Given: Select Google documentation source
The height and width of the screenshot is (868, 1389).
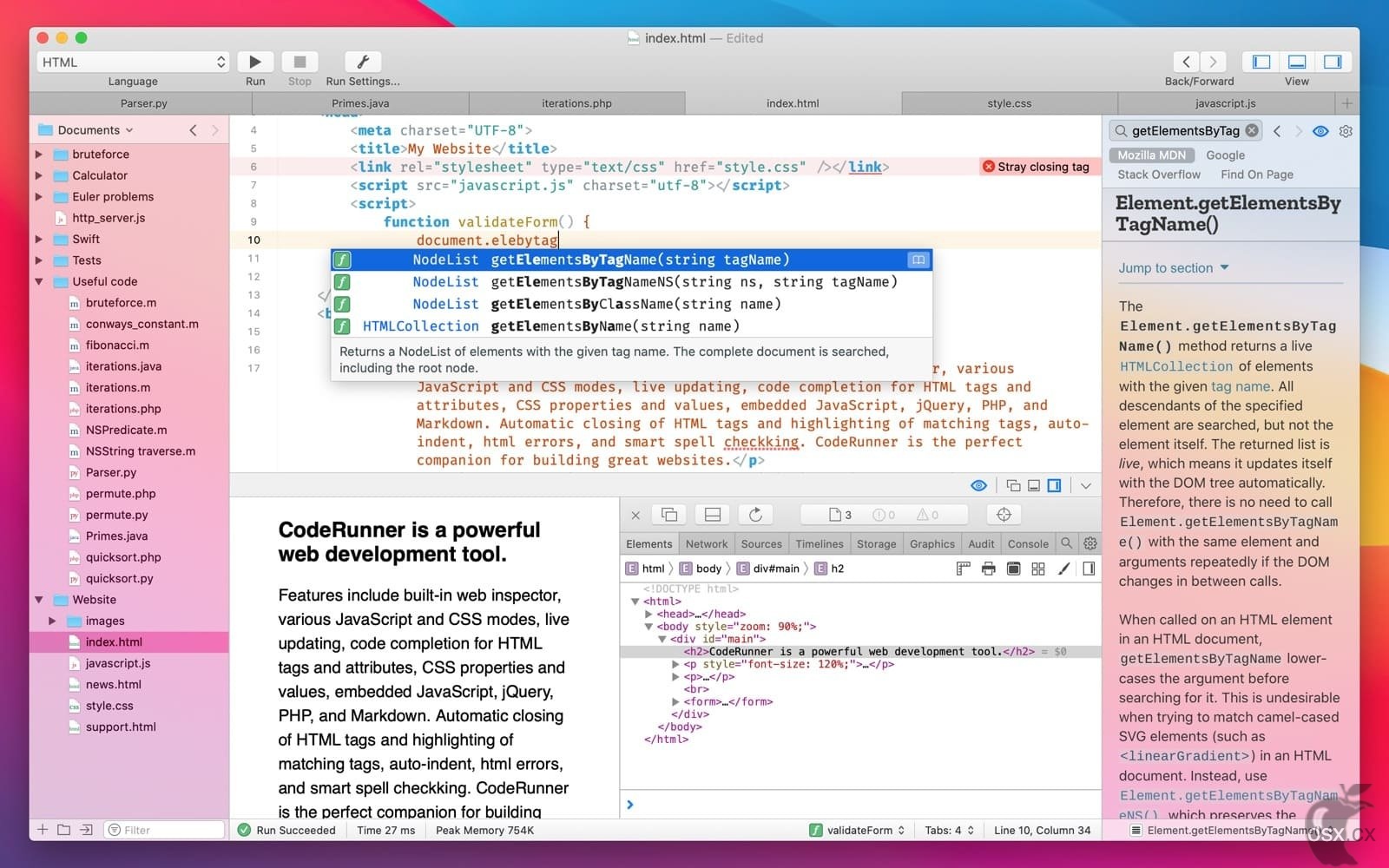Looking at the screenshot, I should [x=1225, y=155].
